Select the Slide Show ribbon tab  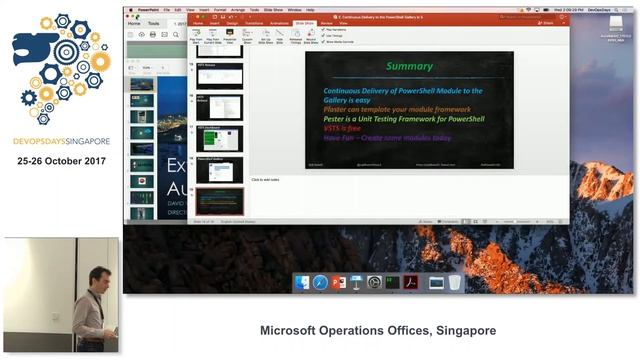click(x=304, y=24)
